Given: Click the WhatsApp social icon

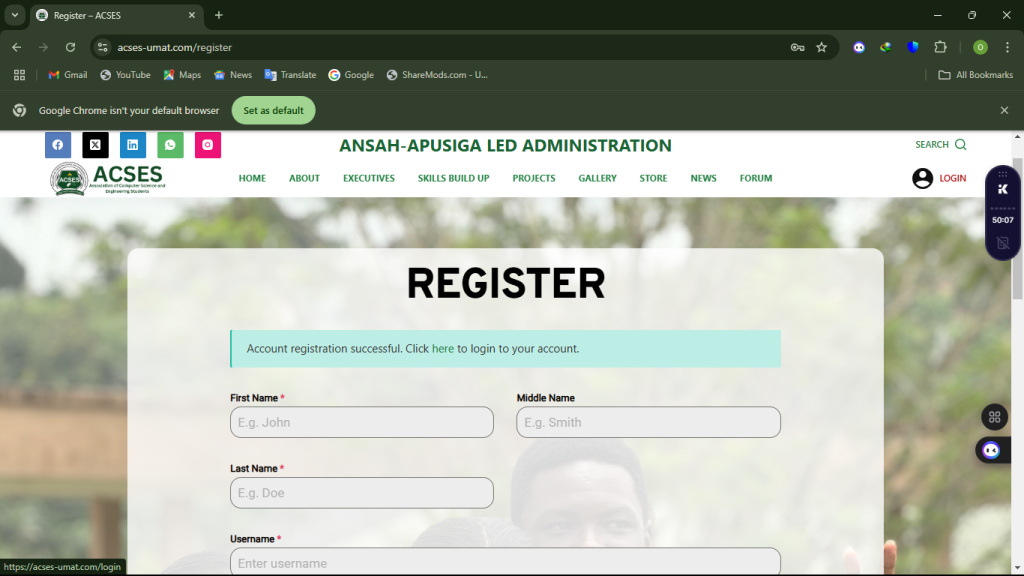Looking at the screenshot, I should coord(170,145).
